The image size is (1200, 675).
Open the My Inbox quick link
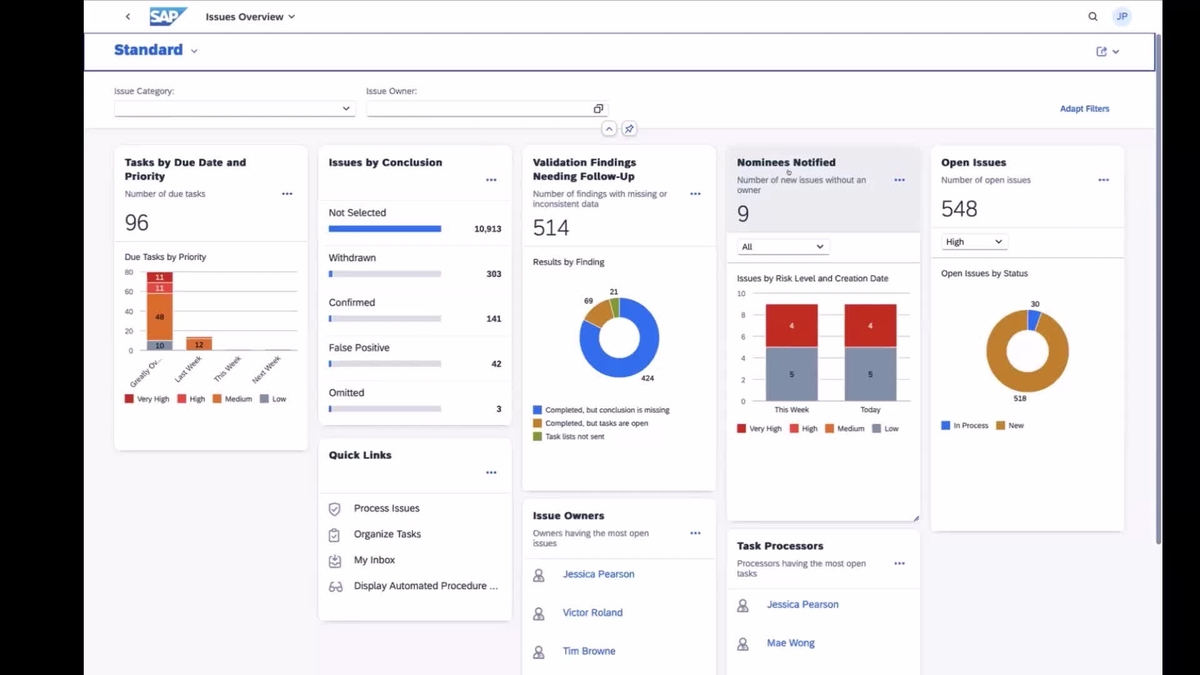374,561
